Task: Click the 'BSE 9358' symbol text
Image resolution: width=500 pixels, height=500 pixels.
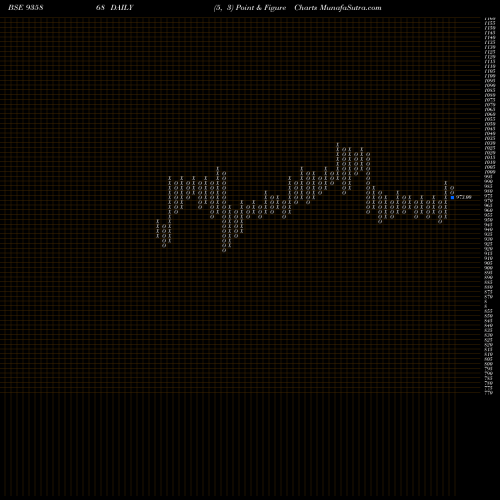Action: (26, 8)
